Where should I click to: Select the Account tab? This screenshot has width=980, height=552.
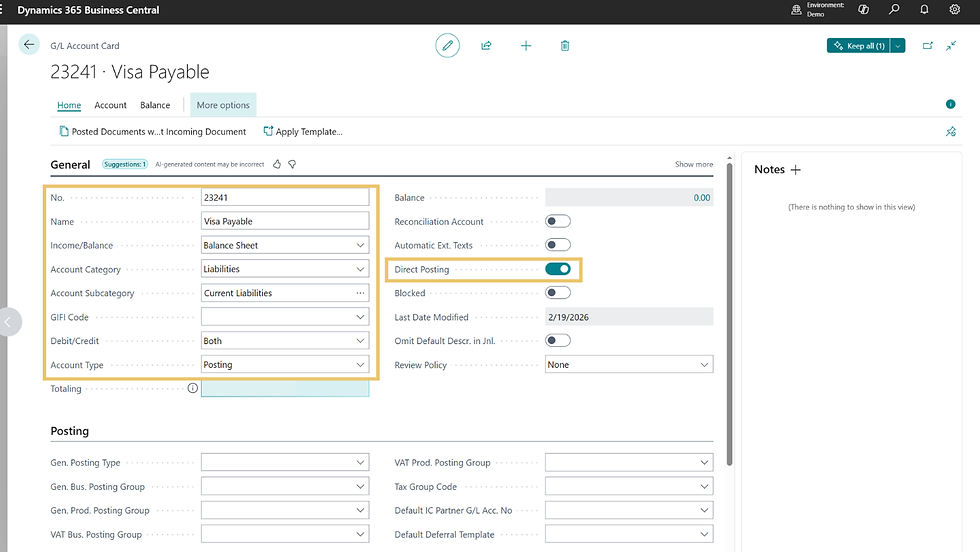pos(110,105)
